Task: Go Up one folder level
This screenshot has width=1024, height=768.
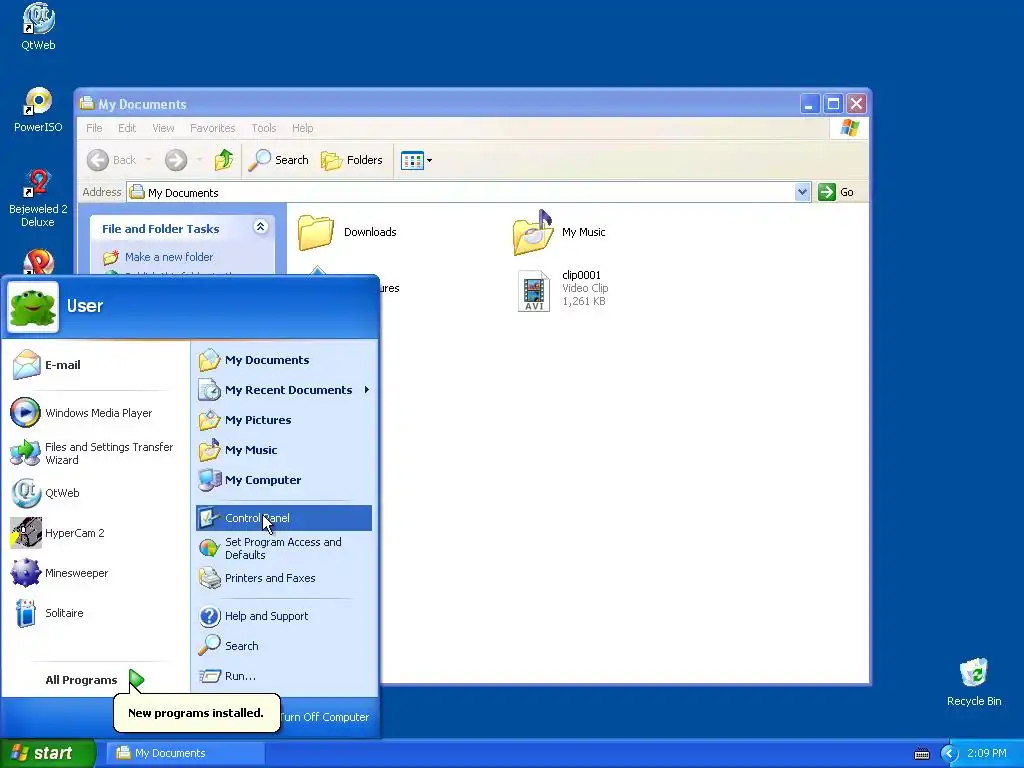Action: click(x=224, y=160)
